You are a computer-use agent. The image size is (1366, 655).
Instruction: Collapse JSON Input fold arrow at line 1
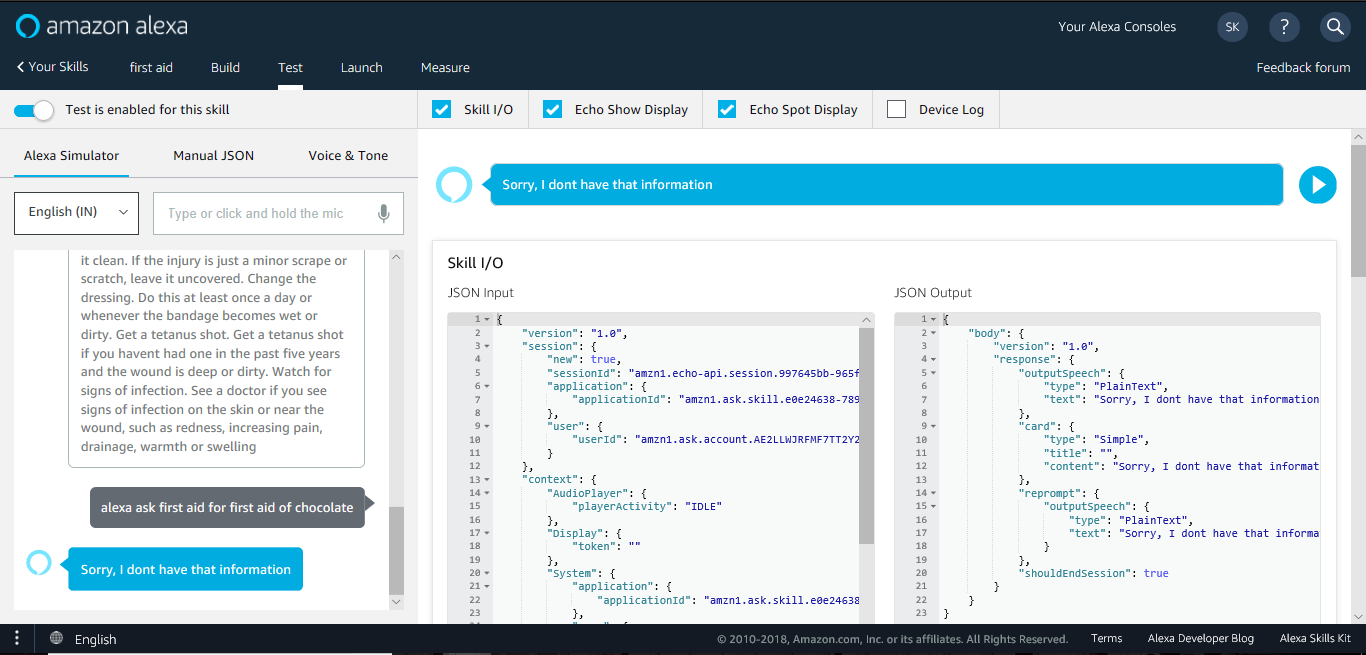pos(488,319)
